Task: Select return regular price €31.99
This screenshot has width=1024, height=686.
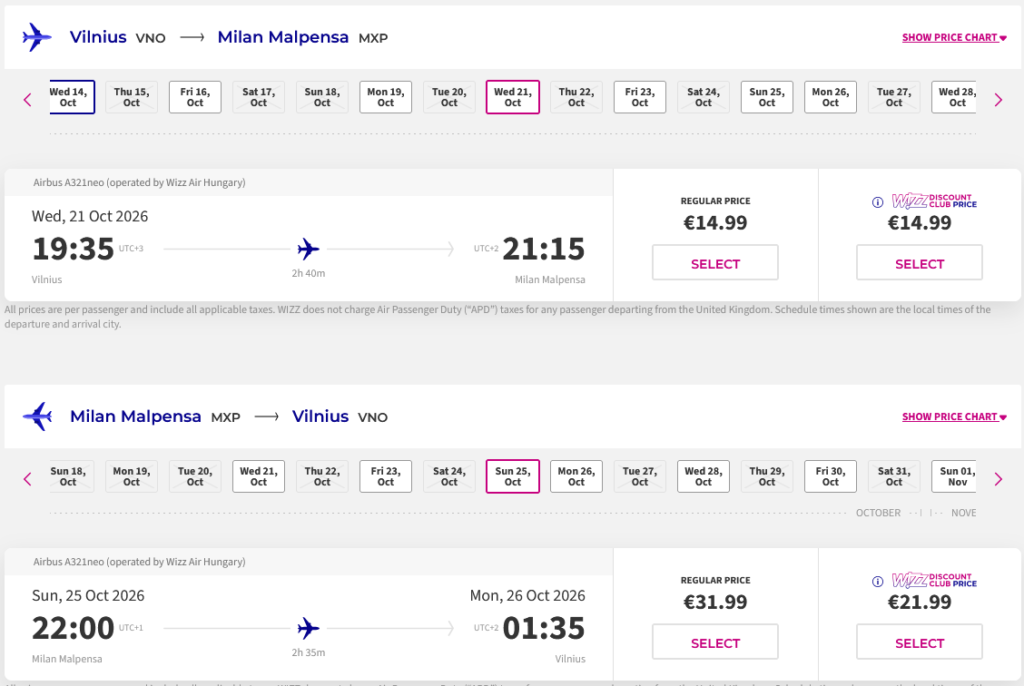Action: point(715,643)
